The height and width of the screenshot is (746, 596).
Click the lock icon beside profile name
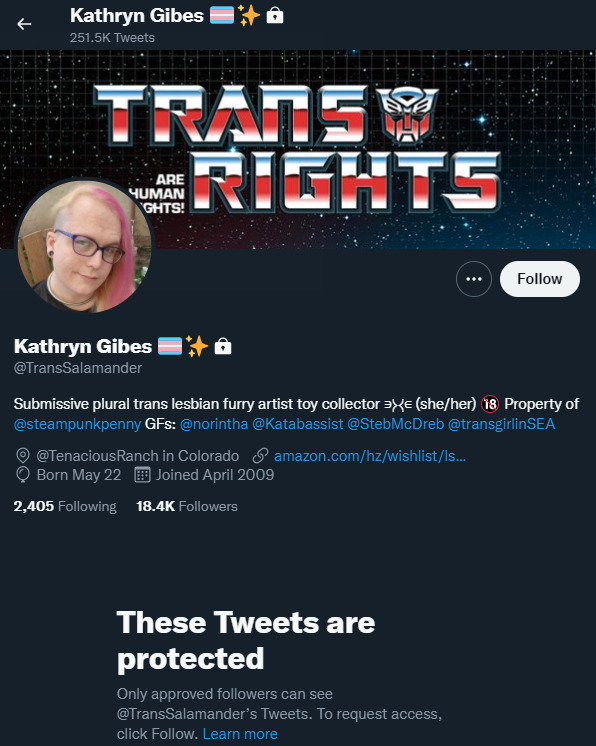(223, 346)
